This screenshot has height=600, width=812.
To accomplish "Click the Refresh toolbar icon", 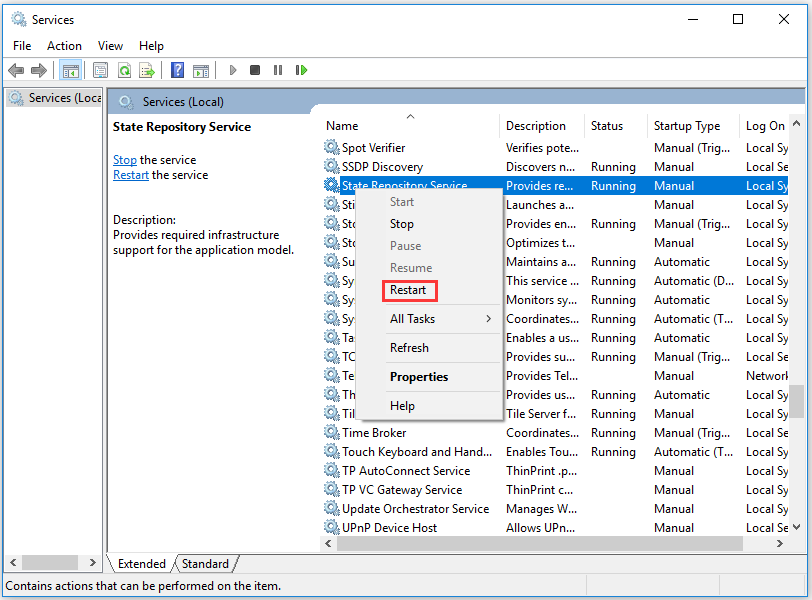I will [124, 70].
